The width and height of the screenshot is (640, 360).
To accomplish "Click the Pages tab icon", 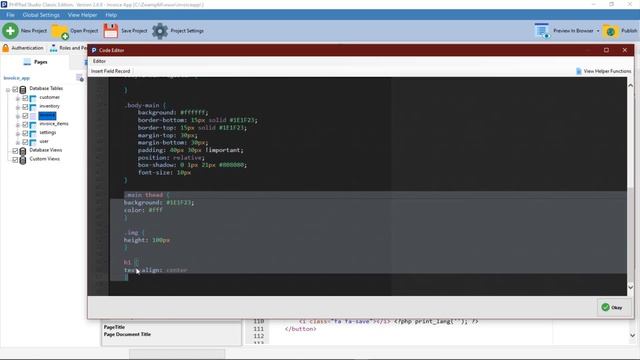I will pyautogui.click(x=27, y=62).
